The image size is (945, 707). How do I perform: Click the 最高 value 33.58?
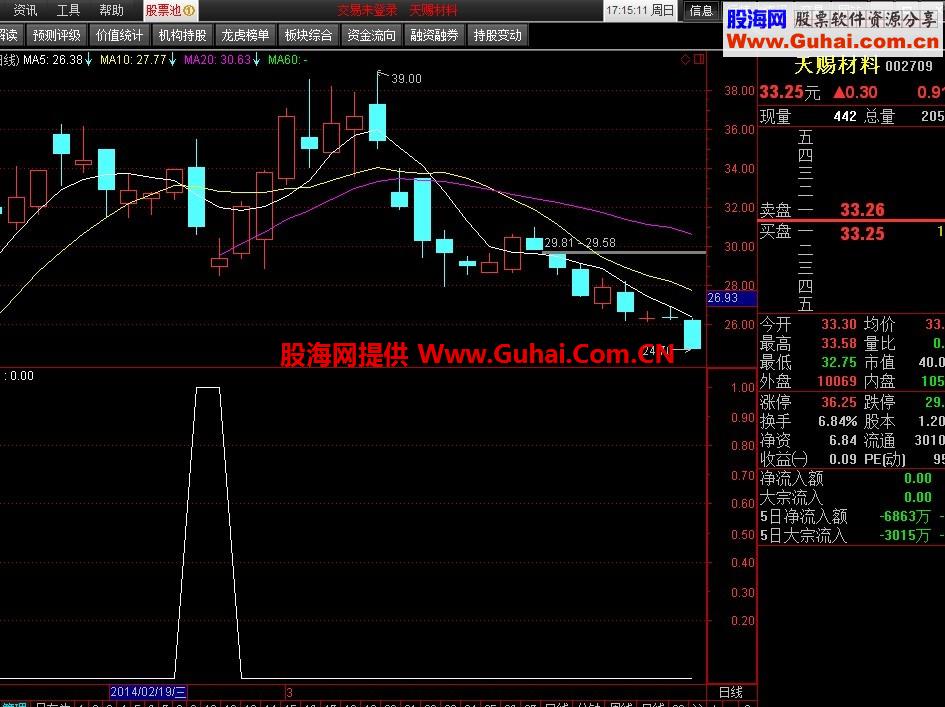[x=839, y=344]
